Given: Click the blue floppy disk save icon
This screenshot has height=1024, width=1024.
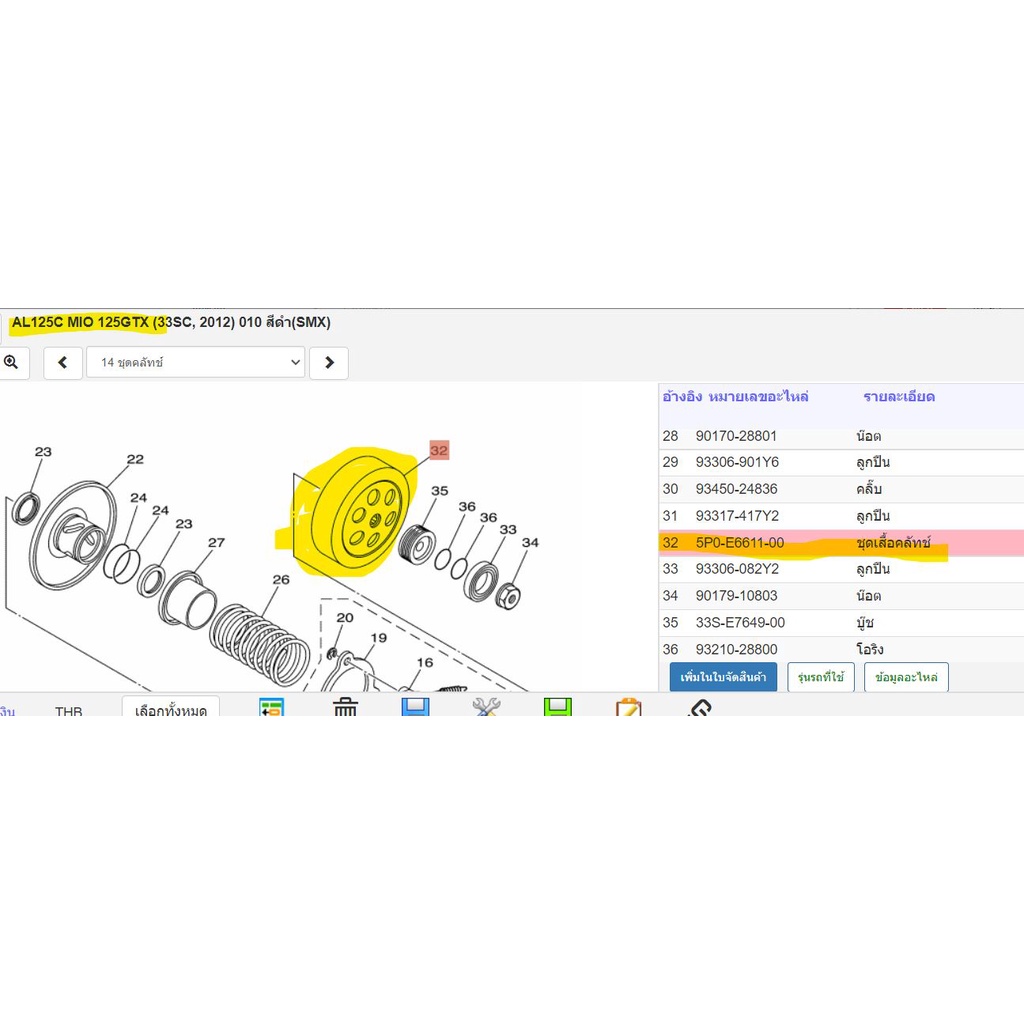Looking at the screenshot, I should coord(415,707).
